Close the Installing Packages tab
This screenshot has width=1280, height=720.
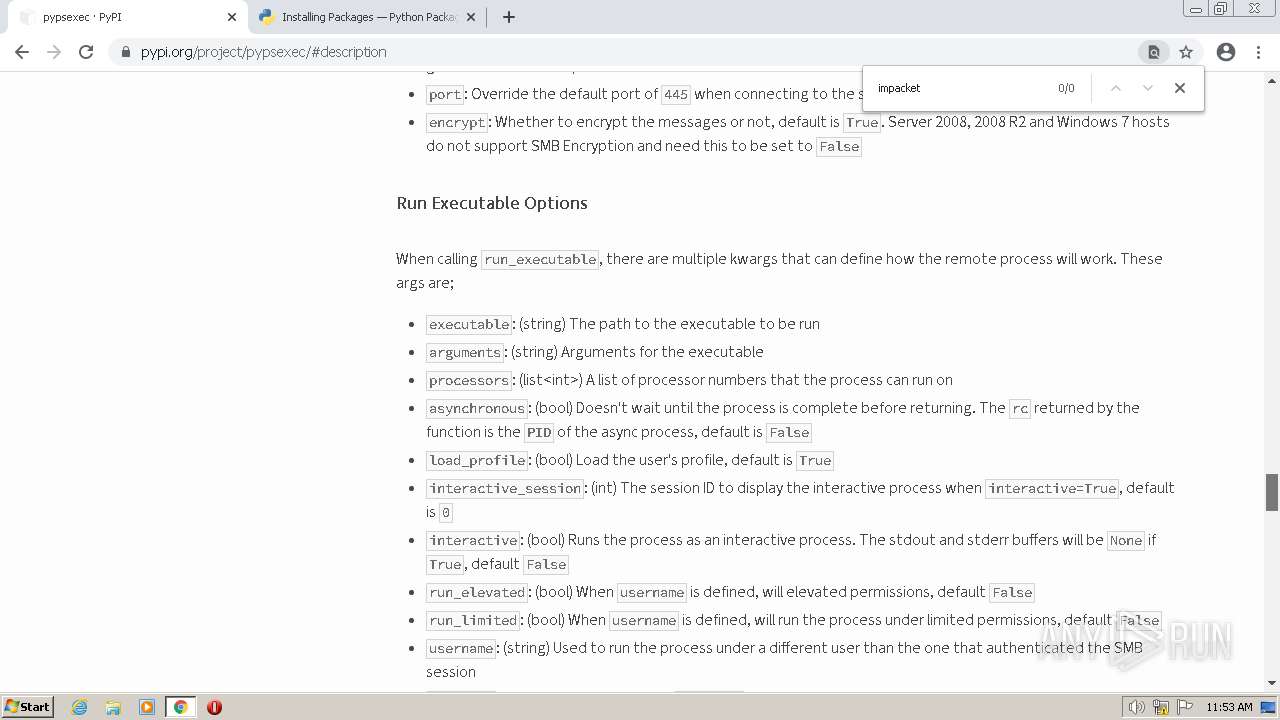(x=471, y=17)
